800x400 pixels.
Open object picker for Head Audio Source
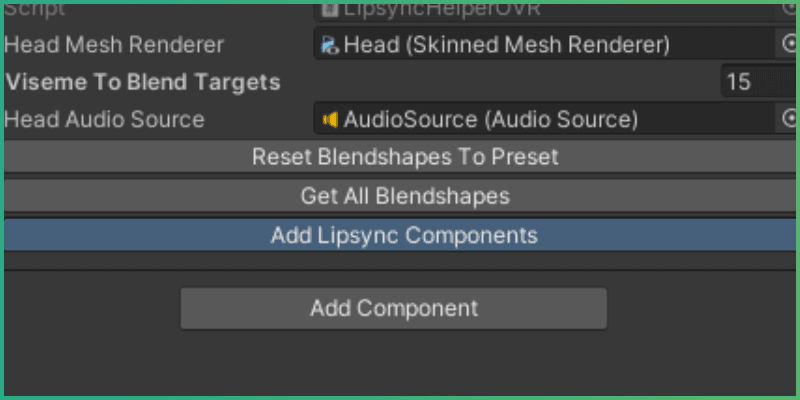[x=787, y=120]
